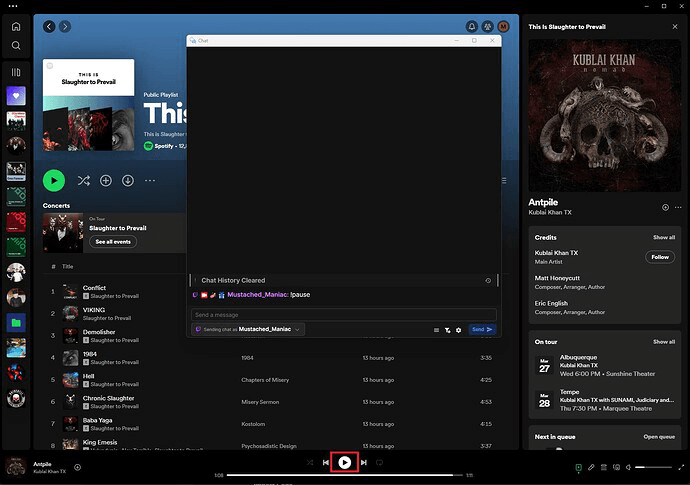Toggle the Now Playing view icon
The image size is (690, 485).
578,467
